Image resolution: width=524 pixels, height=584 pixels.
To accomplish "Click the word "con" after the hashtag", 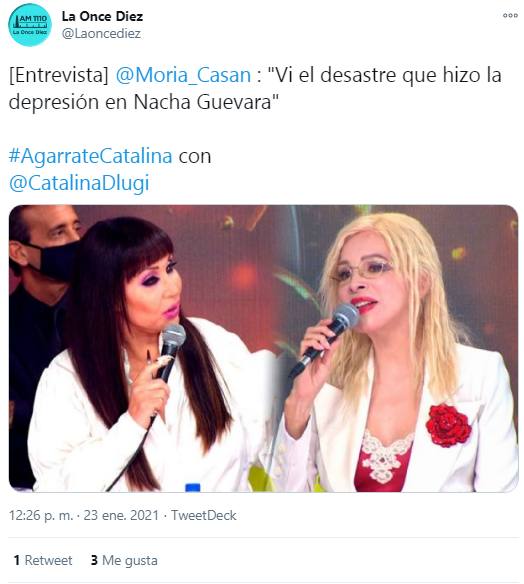I will [195, 156].
